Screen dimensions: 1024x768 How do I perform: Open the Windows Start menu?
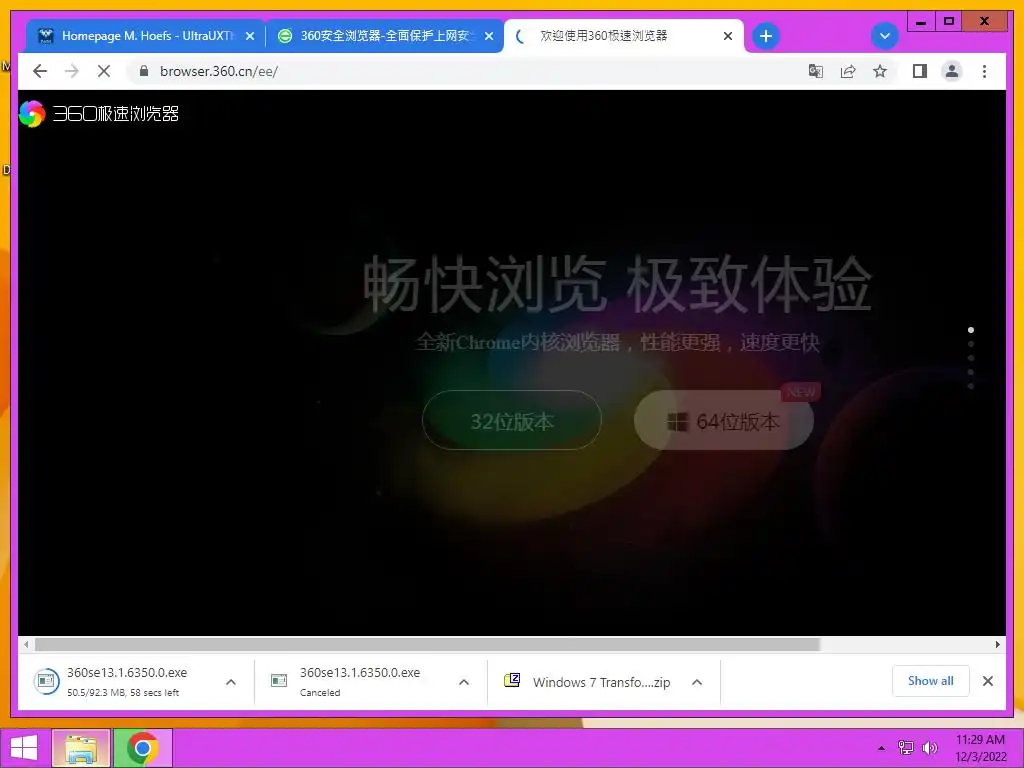[x=24, y=748]
